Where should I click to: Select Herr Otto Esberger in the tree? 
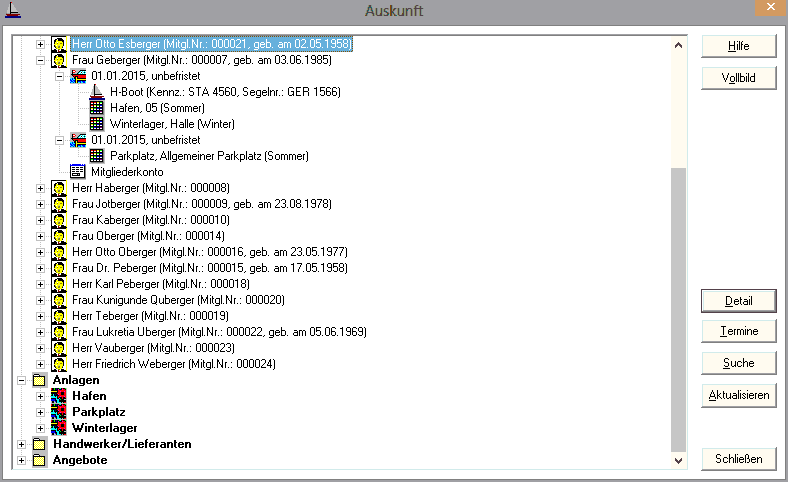coord(212,44)
